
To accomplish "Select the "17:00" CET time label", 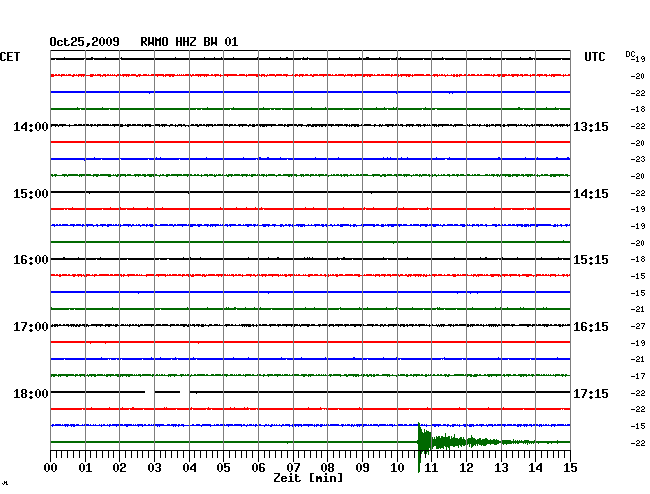I will pos(31,327).
